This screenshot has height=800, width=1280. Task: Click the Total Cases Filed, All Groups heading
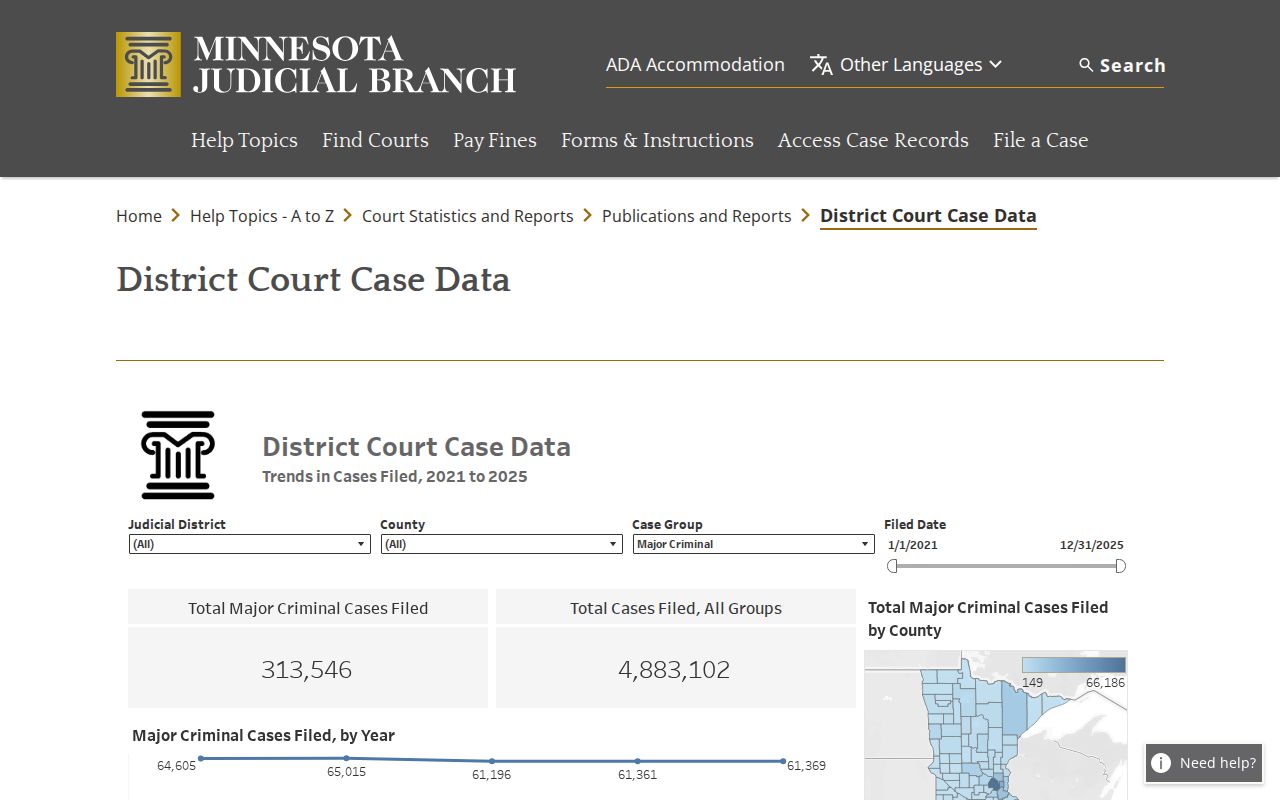pyautogui.click(x=676, y=608)
